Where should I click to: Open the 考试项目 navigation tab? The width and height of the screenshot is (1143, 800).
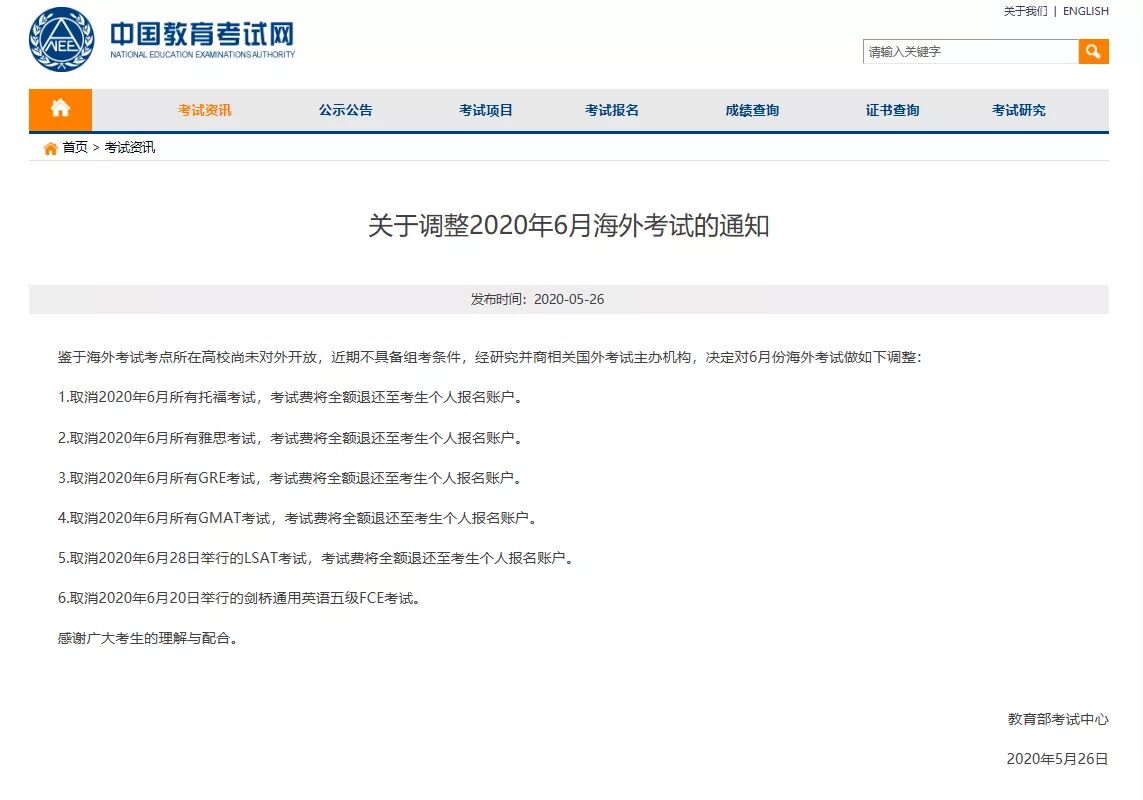(485, 110)
